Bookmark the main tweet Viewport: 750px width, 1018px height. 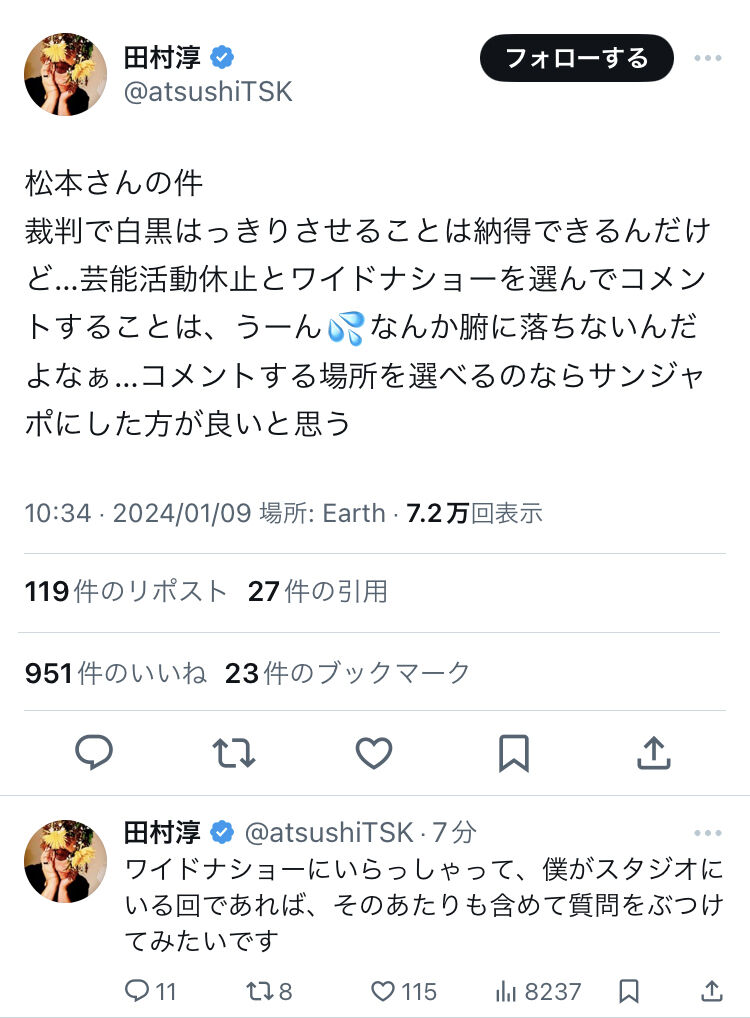coord(514,752)
